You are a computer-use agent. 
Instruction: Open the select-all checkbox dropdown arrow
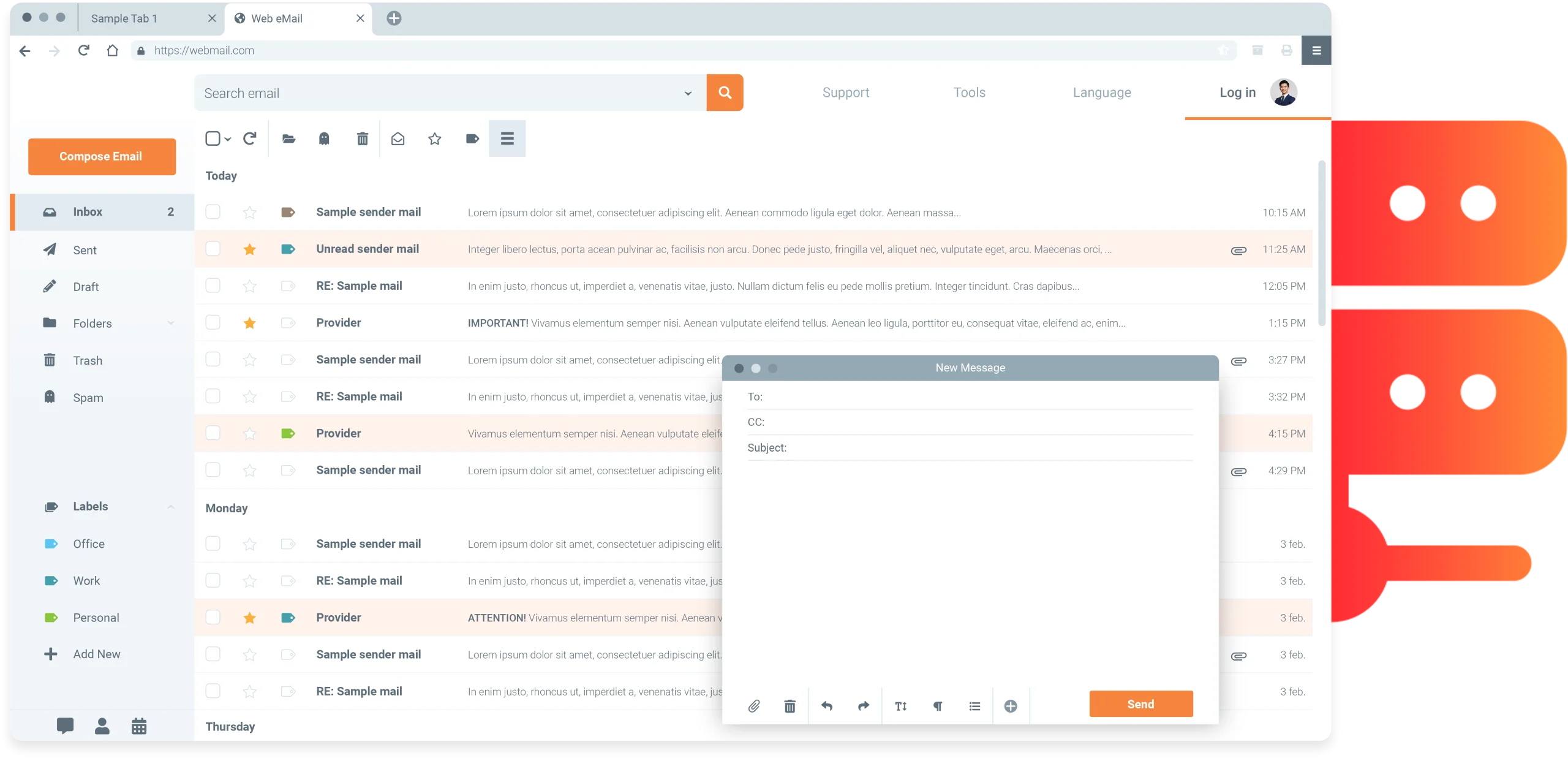228,140
